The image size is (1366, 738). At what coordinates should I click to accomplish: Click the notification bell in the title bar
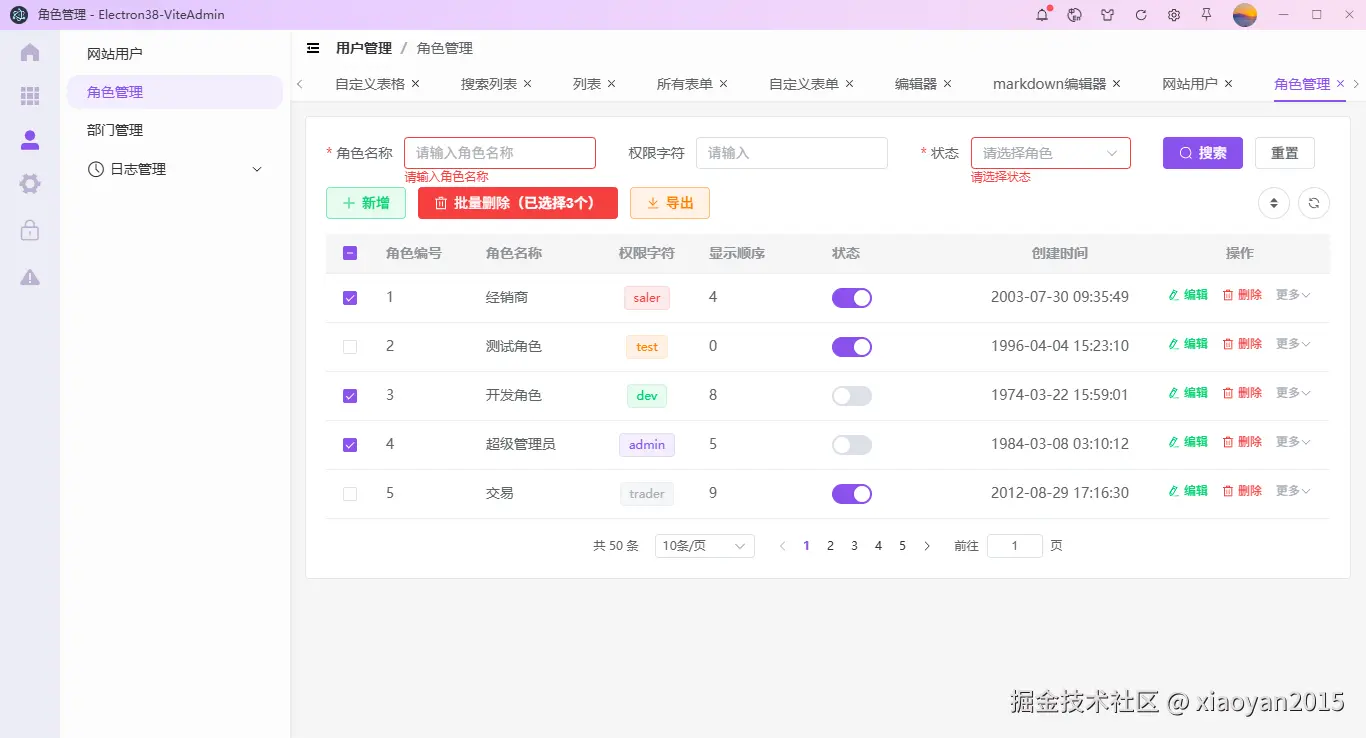point(1041,15)
